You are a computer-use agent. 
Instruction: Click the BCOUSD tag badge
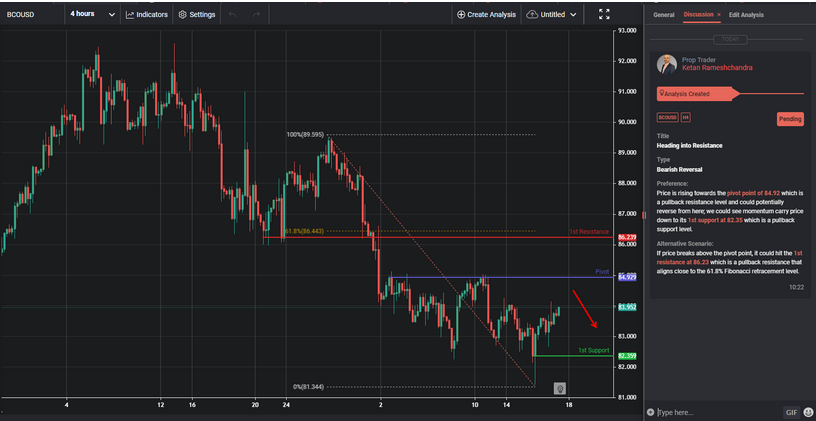click(668, 118)
